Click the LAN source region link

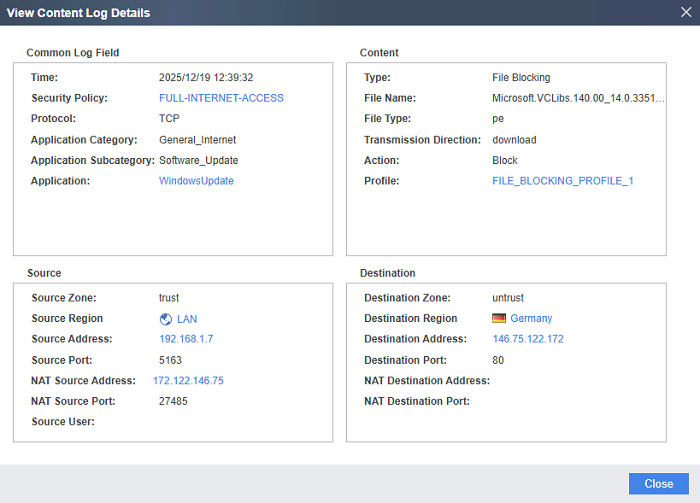click(187, 319)
